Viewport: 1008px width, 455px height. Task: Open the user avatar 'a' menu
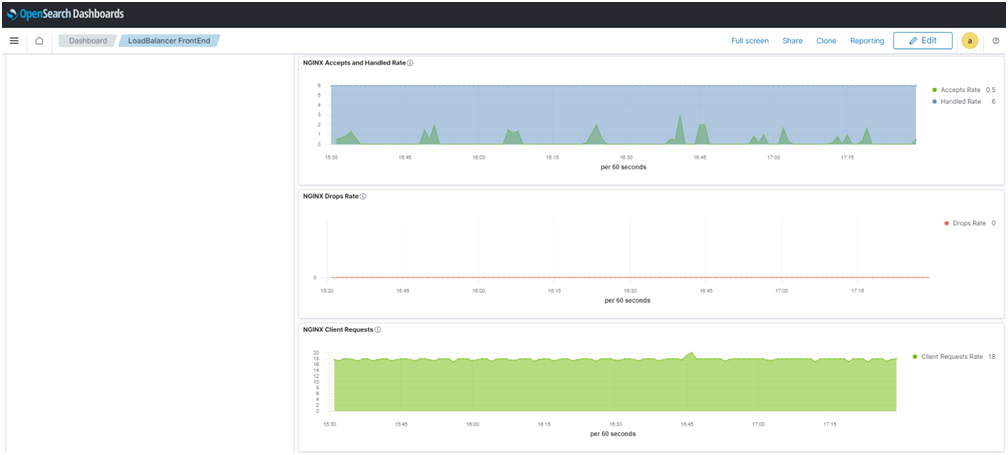[x=969, y=40]
